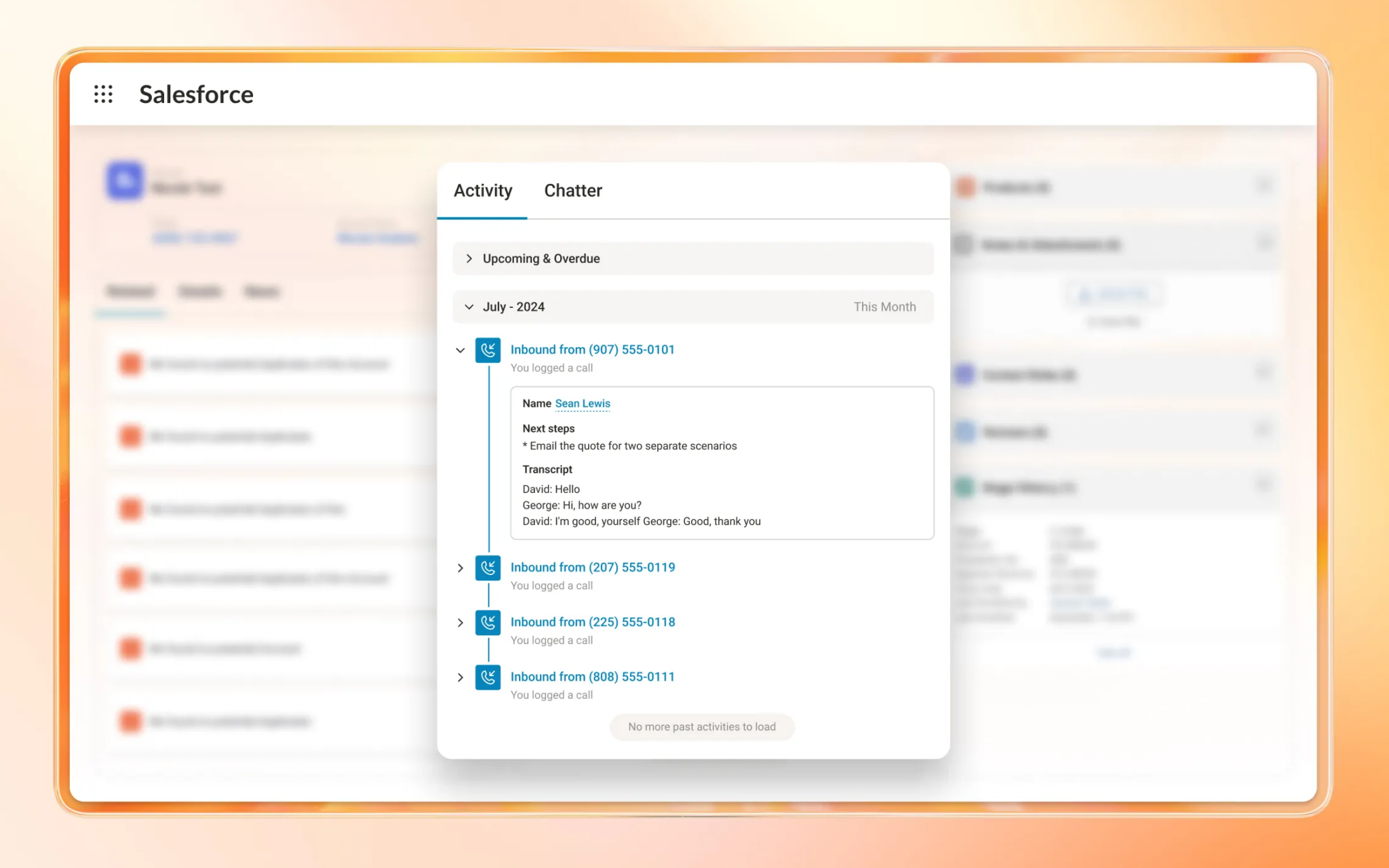The height and width of the screenshot is (868, 1389).
Task: Expand the Inbound from (207) 555-0119 entry
Action: click(461, 568)
